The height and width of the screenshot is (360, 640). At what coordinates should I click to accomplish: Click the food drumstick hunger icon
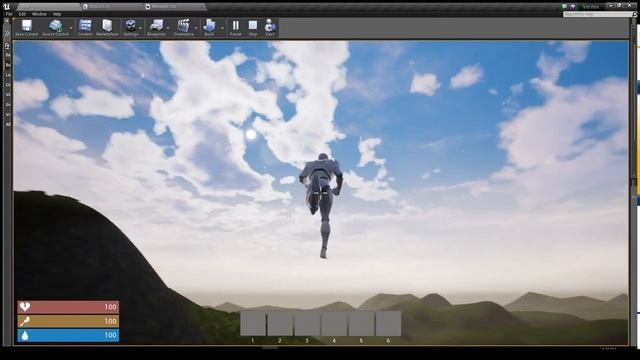point(25,321)
